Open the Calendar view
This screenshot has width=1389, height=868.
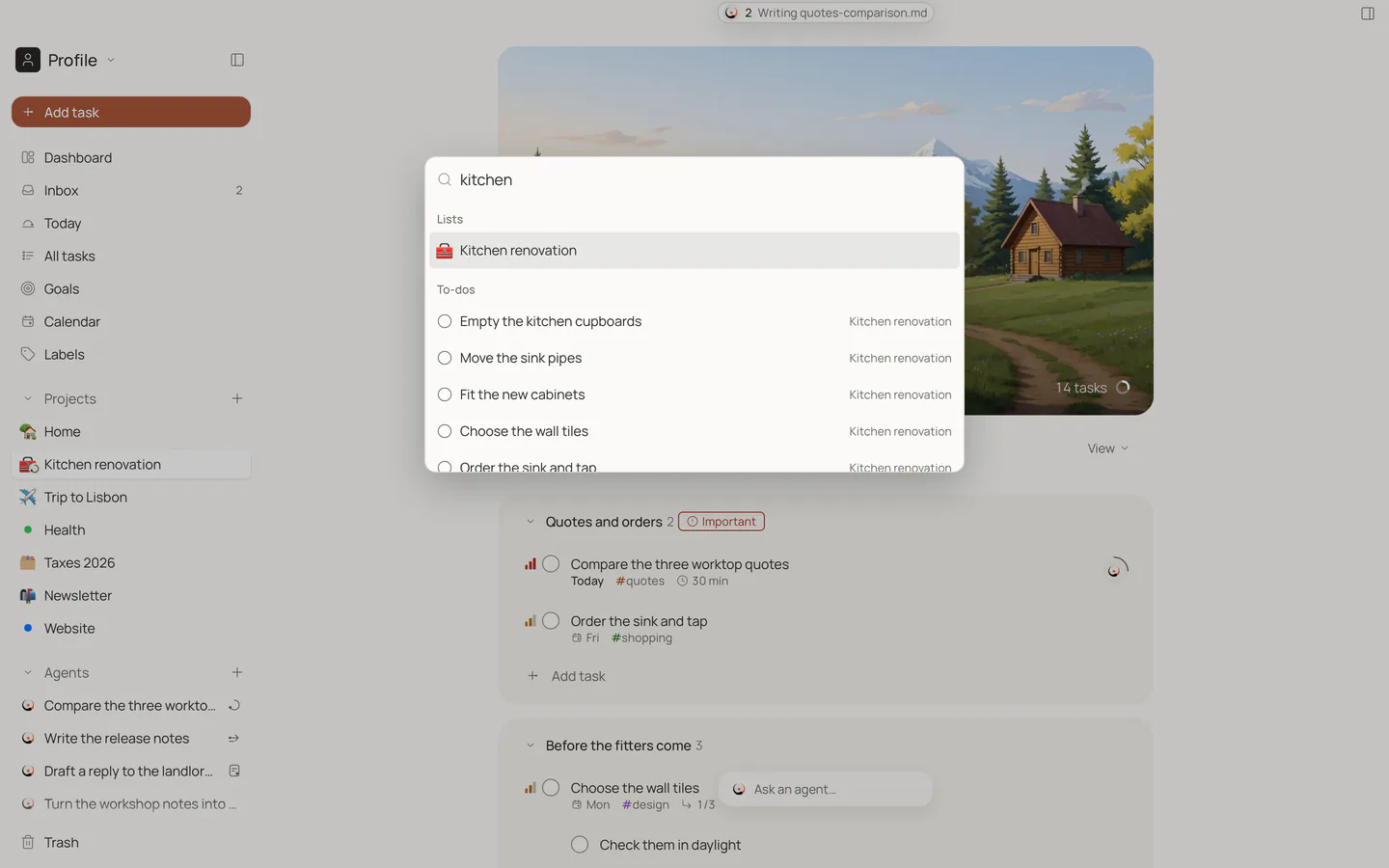pyautogui.click(x=131, y=321)
